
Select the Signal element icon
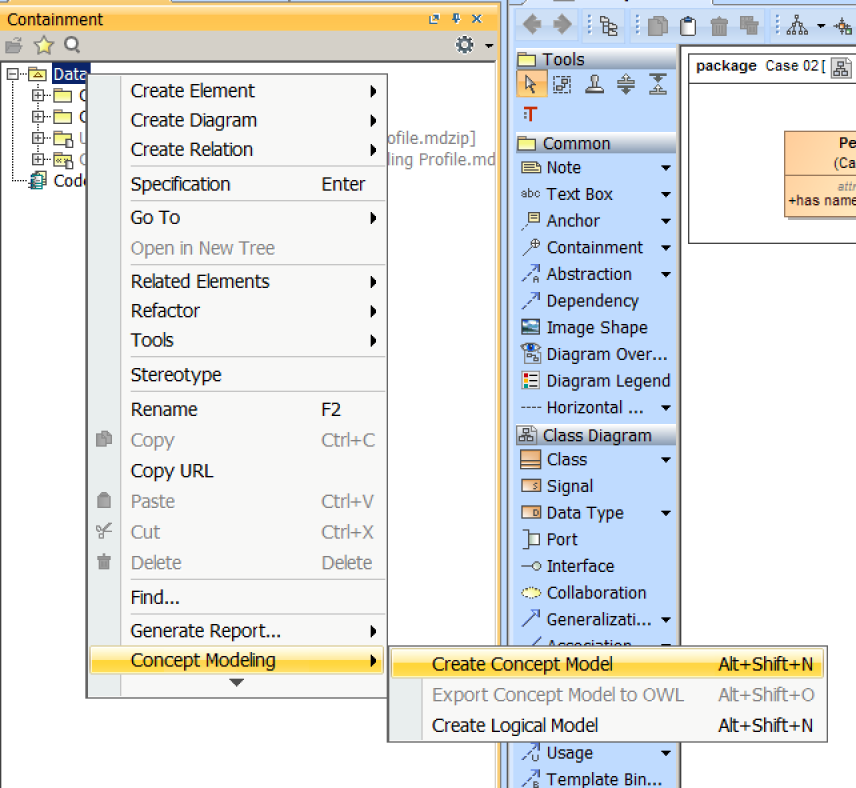click(531, 487)
